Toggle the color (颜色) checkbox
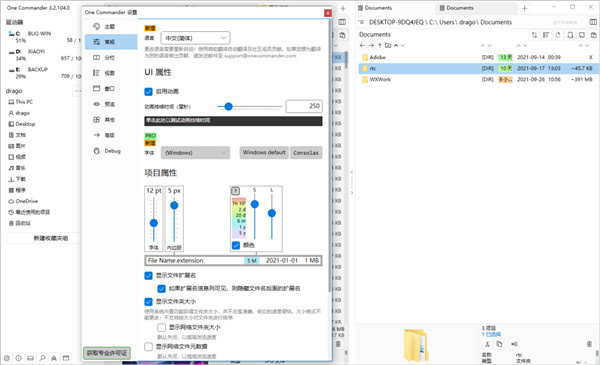The image size is (600, 365). click(x=236, y=245)
